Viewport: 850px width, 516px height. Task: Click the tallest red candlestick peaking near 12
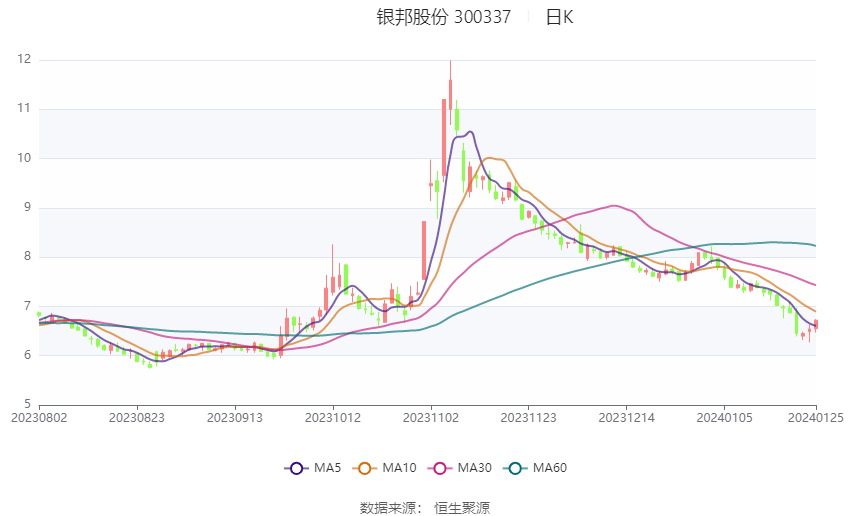(450, 93)
